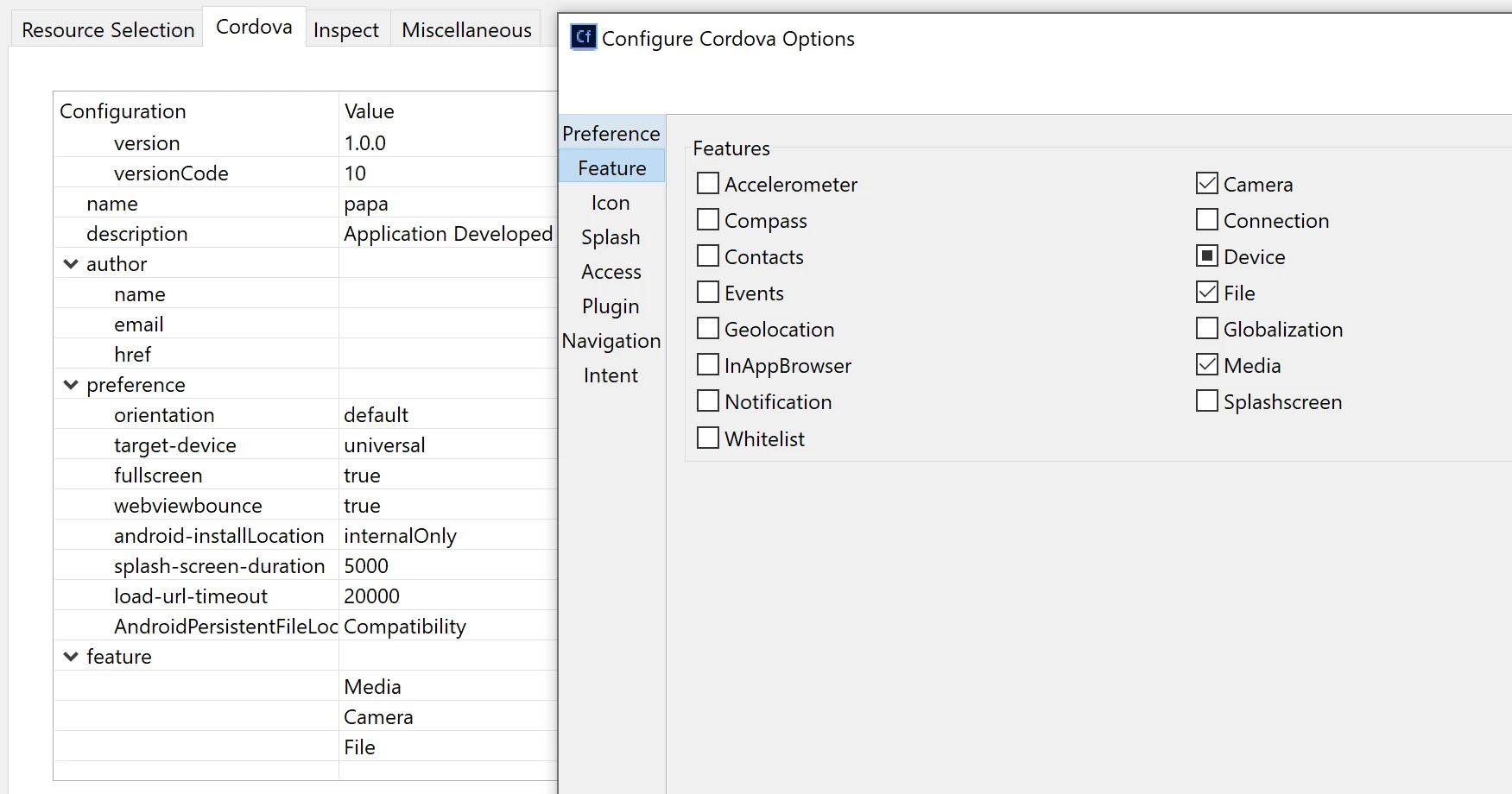Select the webviewbounce row

coord(306,505)
